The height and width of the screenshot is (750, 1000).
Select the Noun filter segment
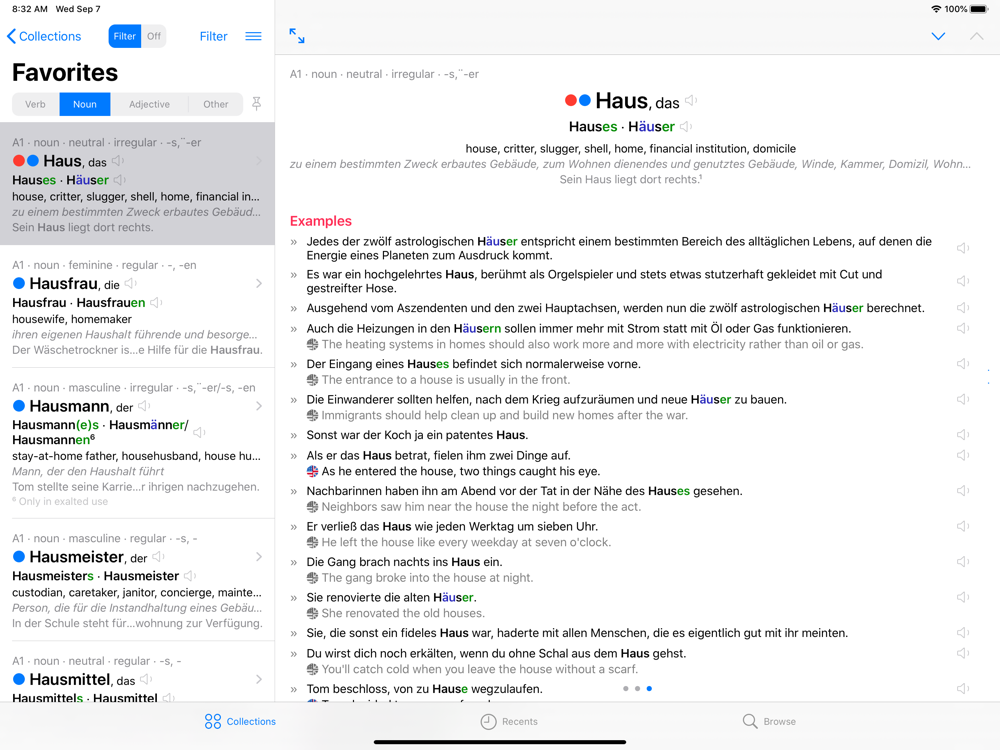[x=85, y=104]
